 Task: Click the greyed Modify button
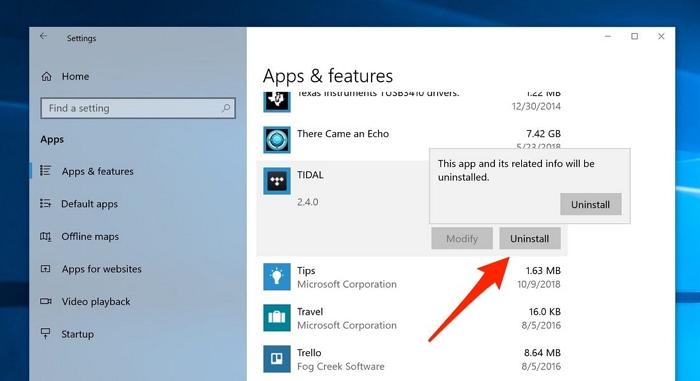(462, 239)
